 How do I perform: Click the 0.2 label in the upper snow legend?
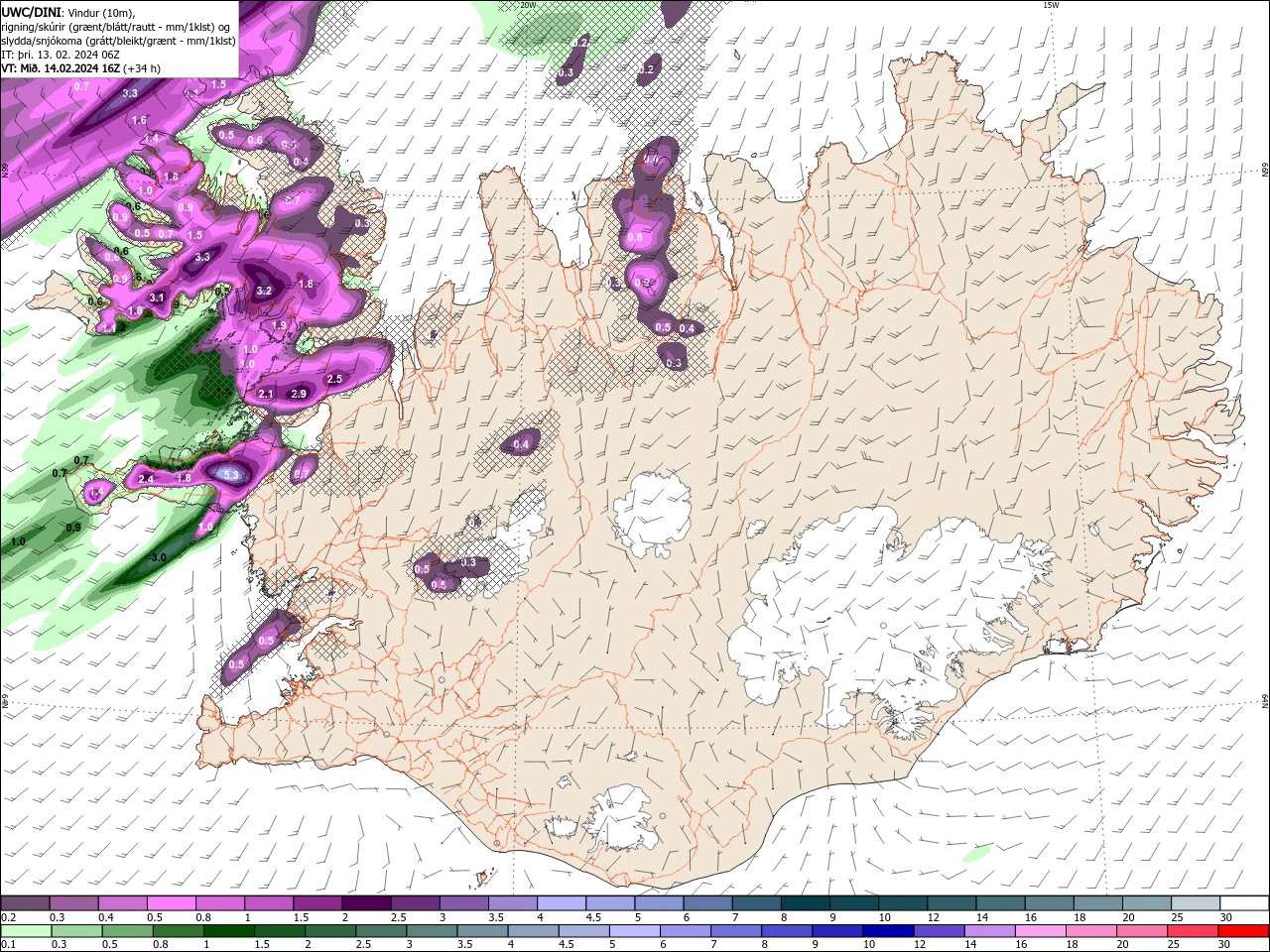(9, 917)
